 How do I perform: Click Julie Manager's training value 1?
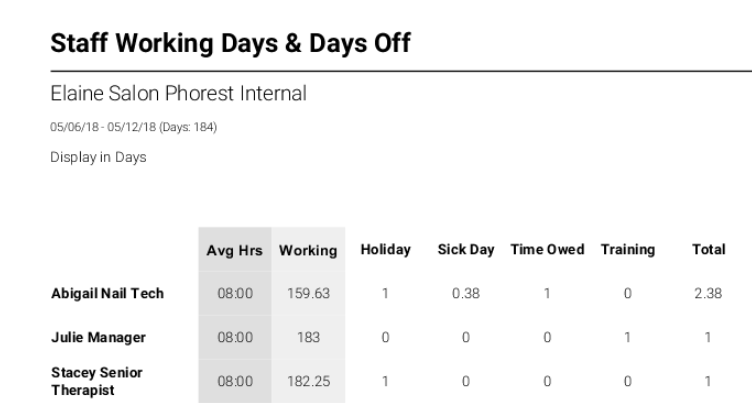(x=627, y=337)
